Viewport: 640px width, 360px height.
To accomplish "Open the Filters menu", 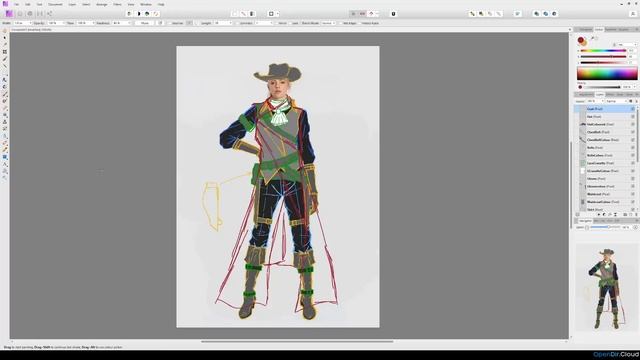I will pyautogui.click(x=117, y=4).
